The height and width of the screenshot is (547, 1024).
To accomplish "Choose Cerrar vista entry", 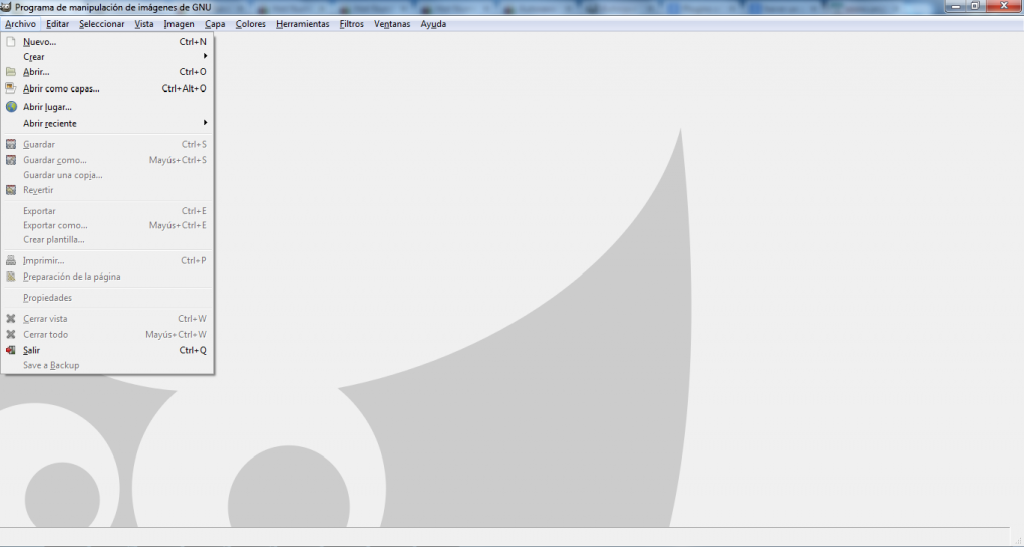I will (107, 319).
